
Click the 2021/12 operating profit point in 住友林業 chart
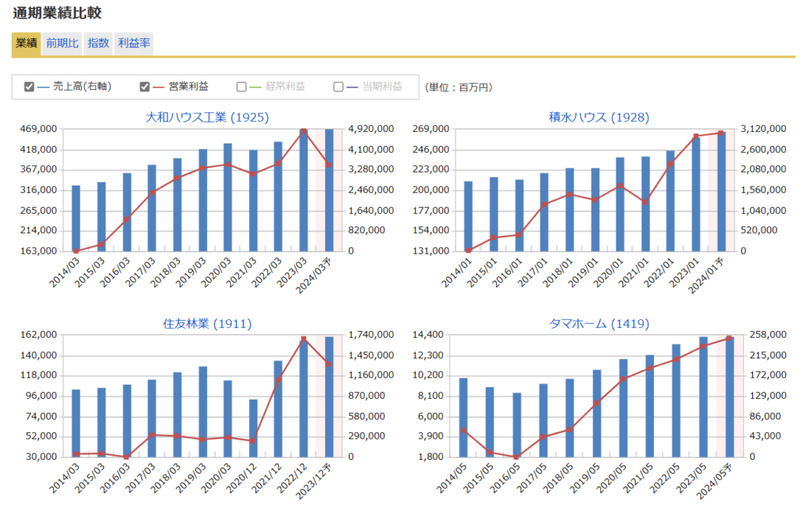pos(279,380)
